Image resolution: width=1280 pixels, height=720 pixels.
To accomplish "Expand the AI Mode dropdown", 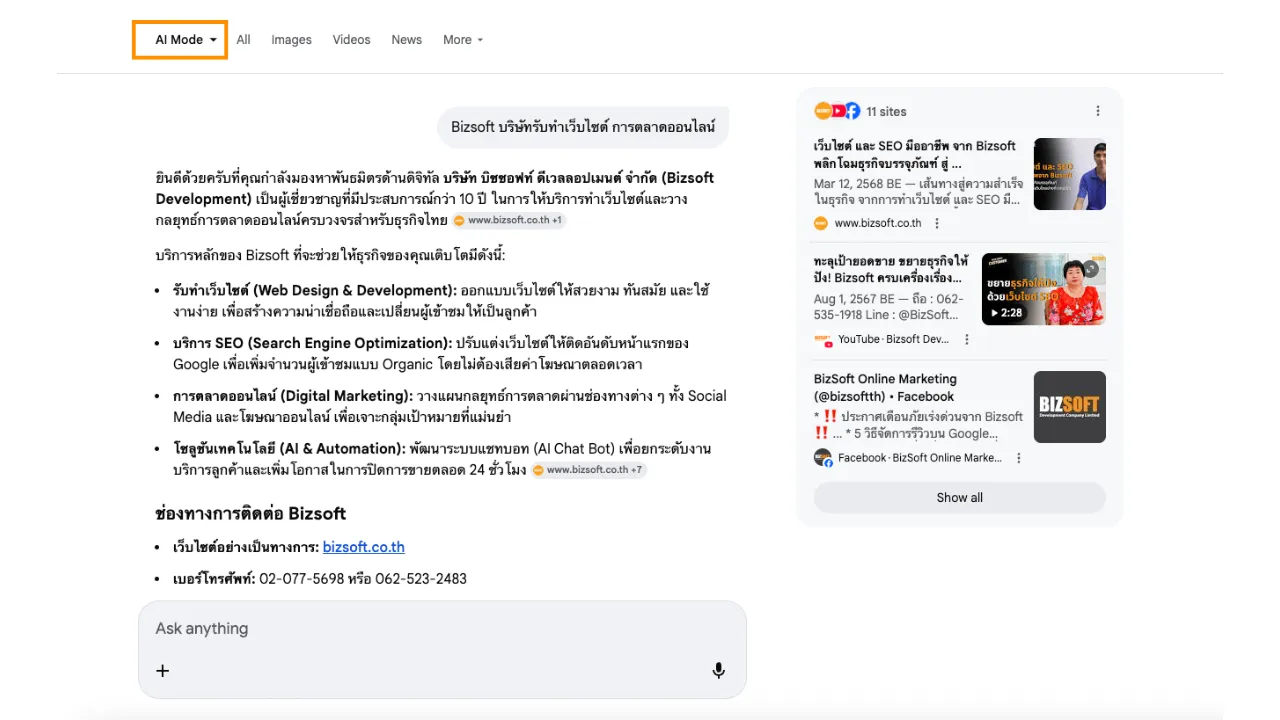I will [180, 40].
